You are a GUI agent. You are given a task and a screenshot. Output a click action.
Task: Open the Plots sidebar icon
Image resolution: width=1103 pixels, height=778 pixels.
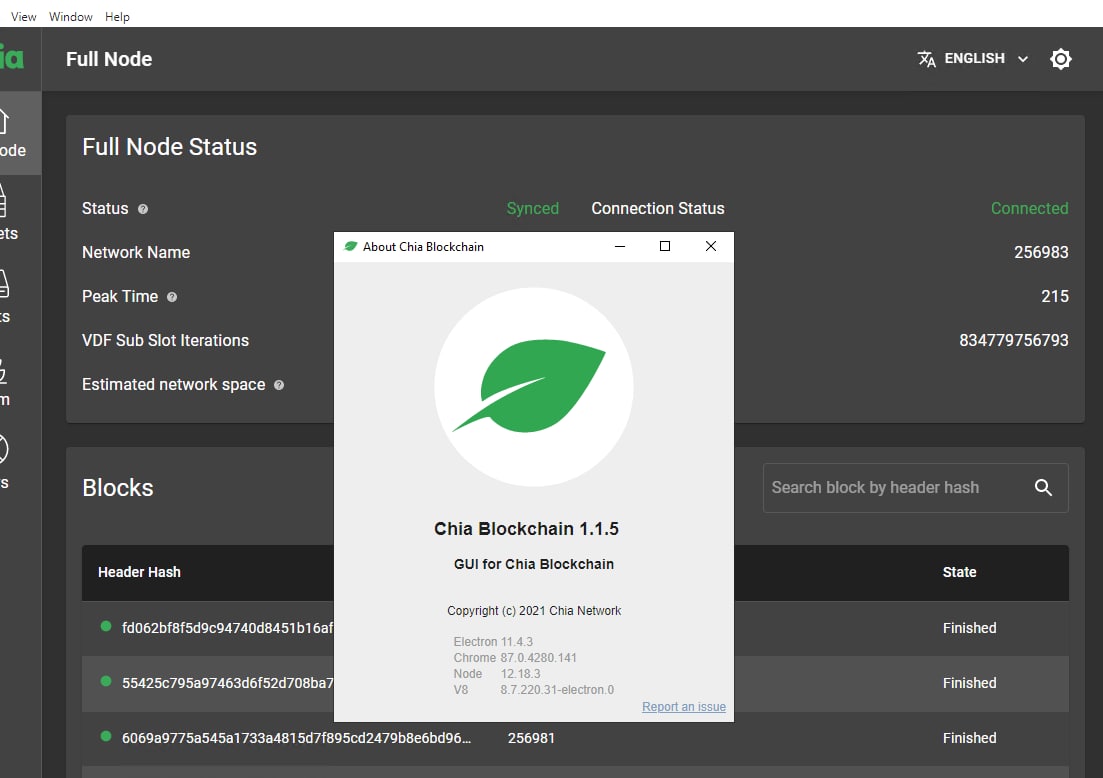(7, 298)
